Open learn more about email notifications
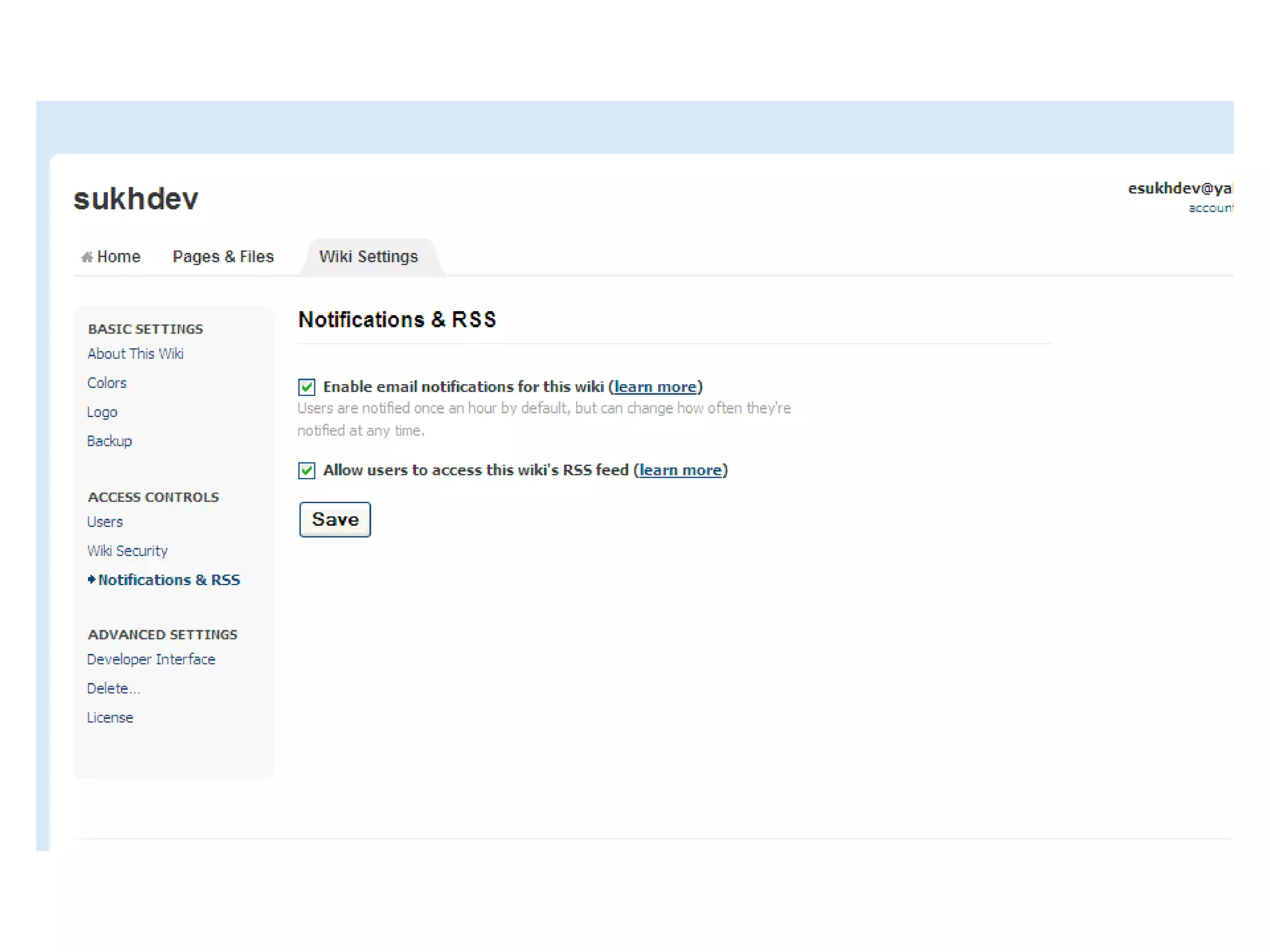 (x=655, y=387)
